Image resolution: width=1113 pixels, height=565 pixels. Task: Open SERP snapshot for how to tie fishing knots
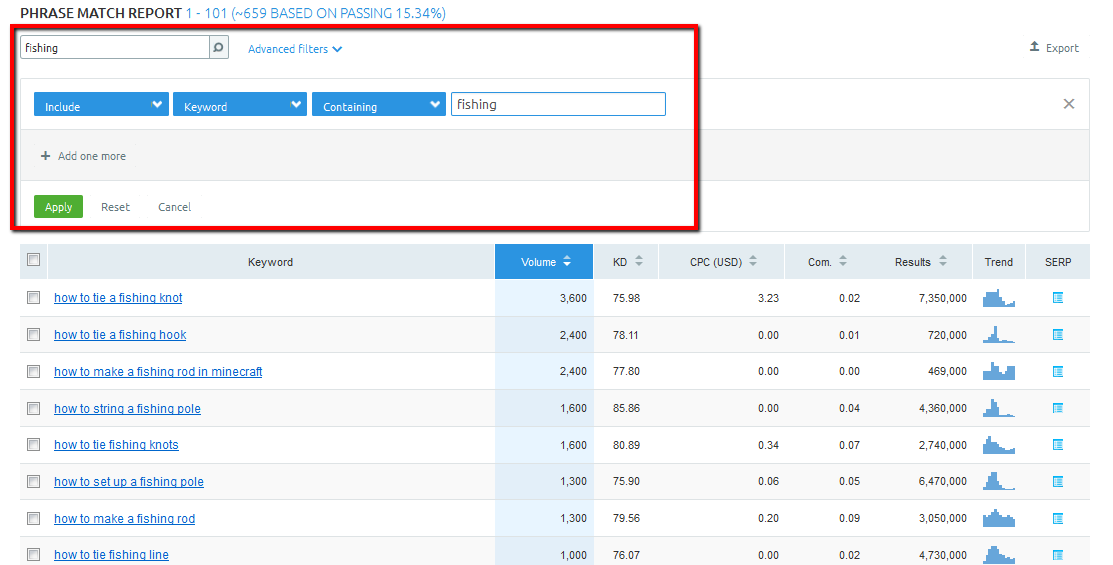[1058, 445]
